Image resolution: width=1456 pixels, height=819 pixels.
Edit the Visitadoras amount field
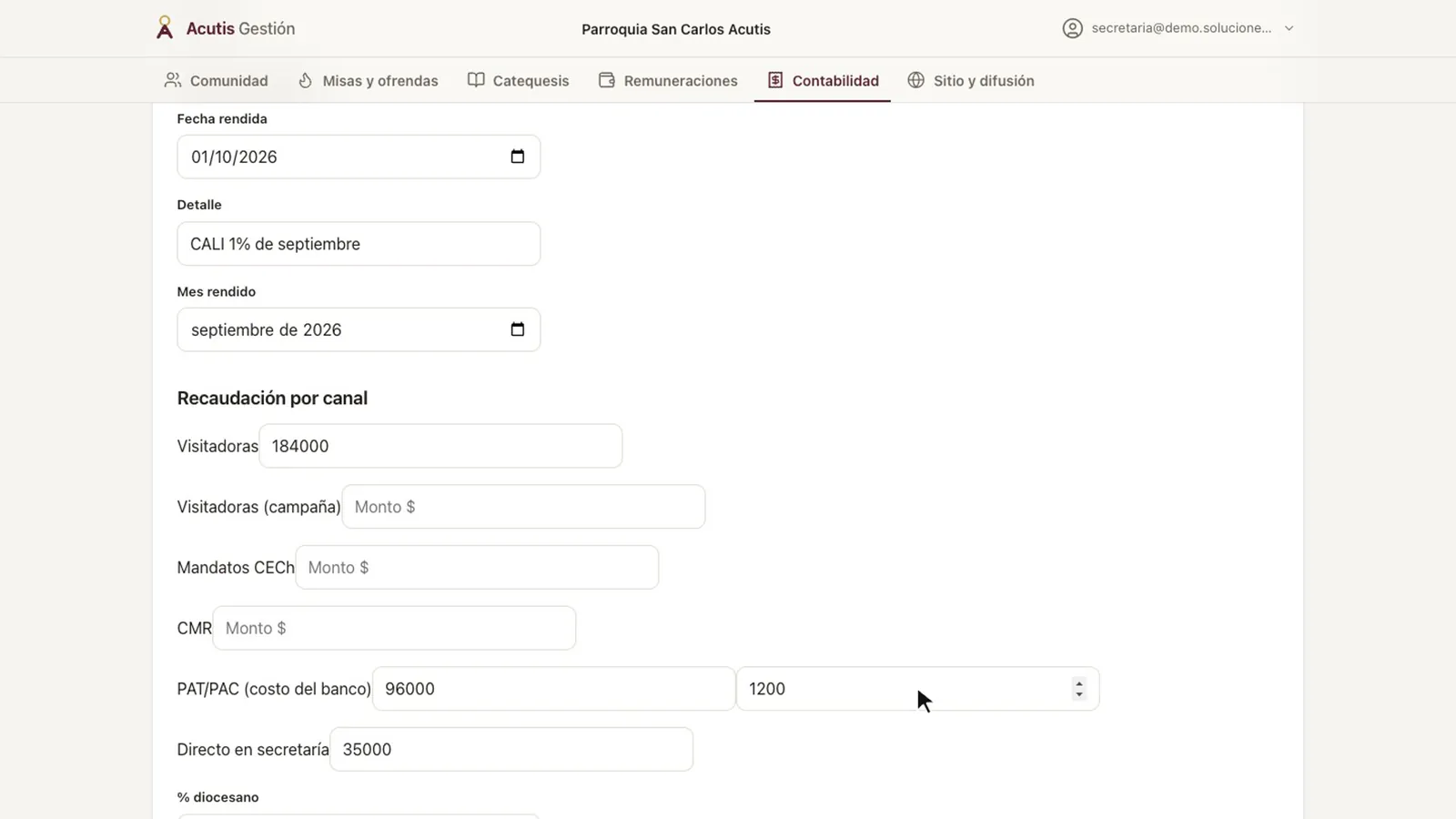(440, 446)
